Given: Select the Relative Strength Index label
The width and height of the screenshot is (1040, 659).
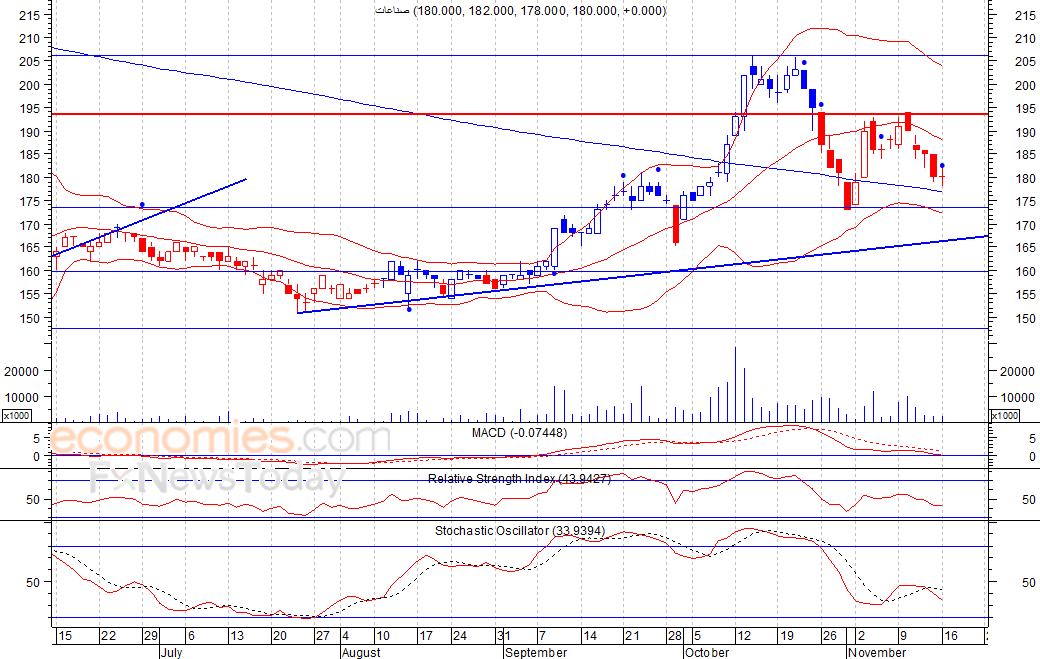Looking at the screenshot, I should coord(519,479).
